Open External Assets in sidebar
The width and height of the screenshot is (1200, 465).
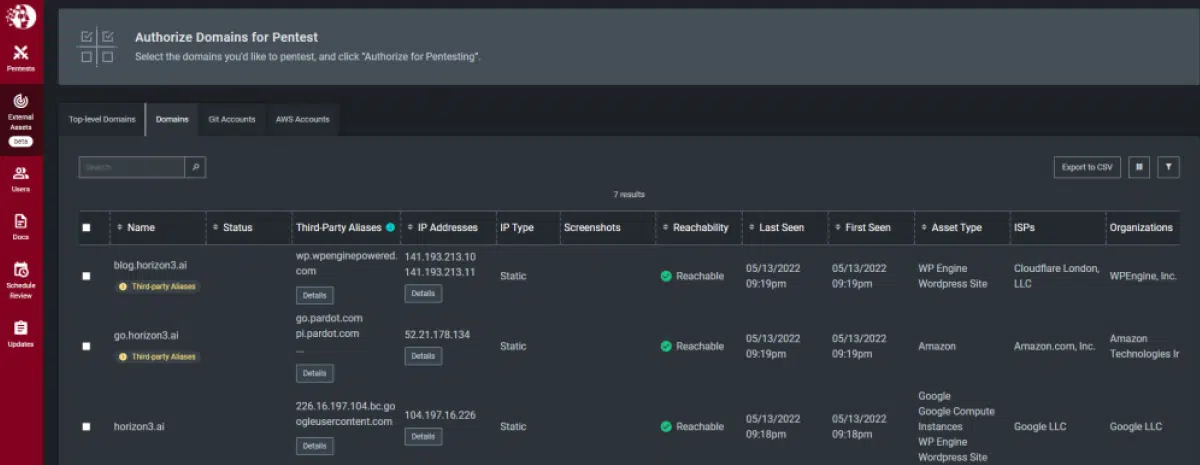pyautogui.click(x=21, y=121)
